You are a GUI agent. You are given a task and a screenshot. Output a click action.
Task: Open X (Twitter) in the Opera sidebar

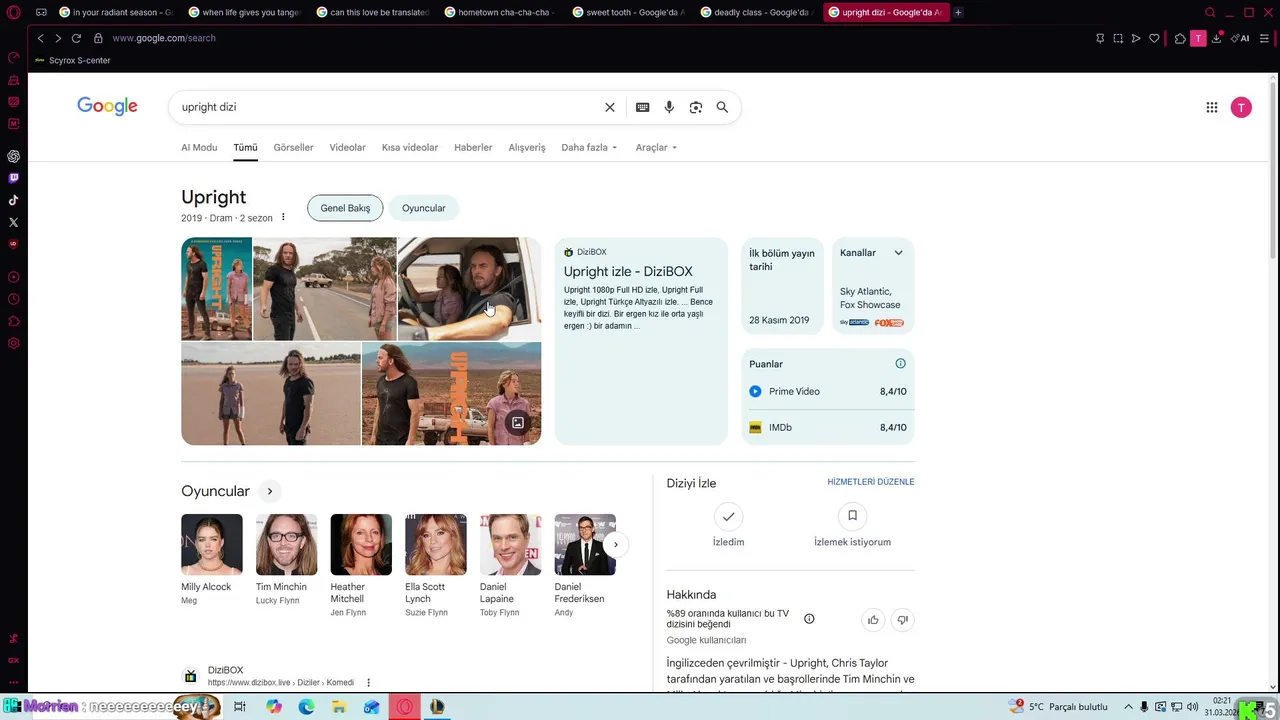pos(13,222)
